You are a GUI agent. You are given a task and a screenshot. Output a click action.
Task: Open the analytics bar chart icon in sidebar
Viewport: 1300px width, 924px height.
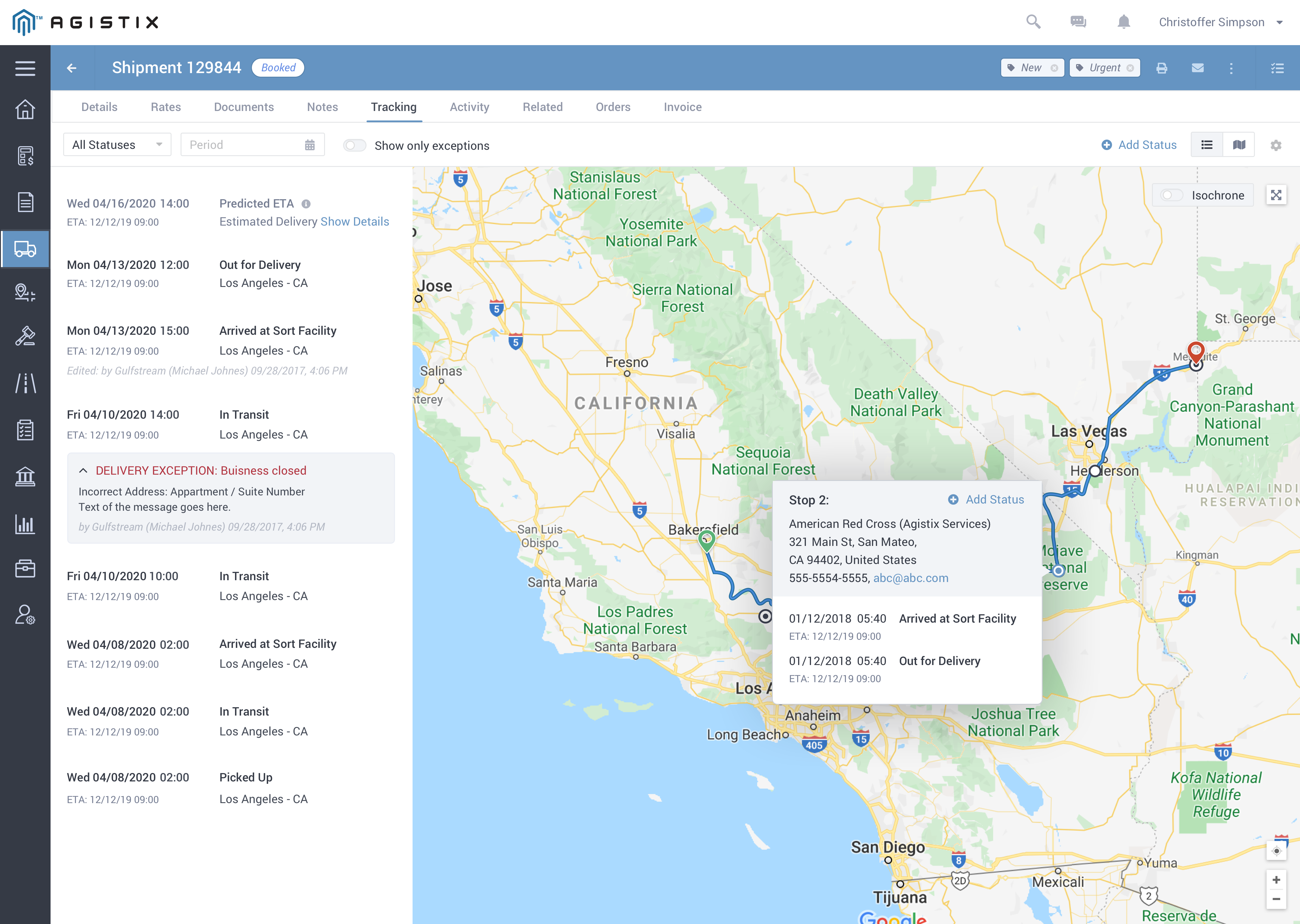click(25, 524)
